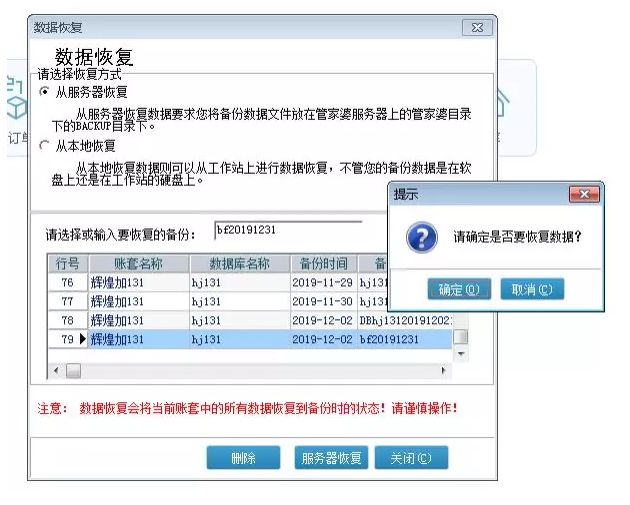Viewport: 630px width, 505px height.
Task: Click the bf20191231 cell in row 79
Action: coord(405,339)
